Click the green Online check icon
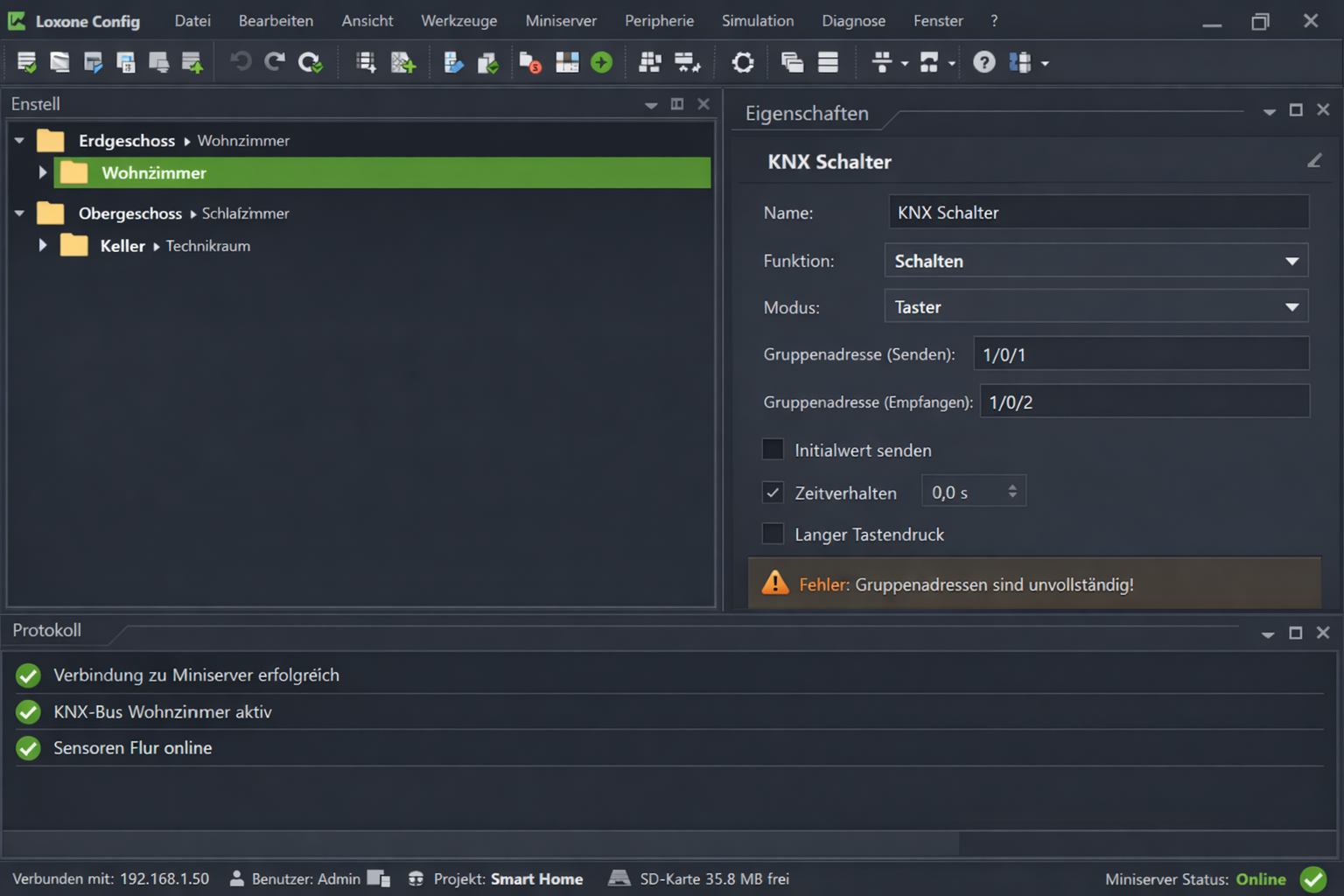This screenshot has height=896, width=1344. [1313, 878]
